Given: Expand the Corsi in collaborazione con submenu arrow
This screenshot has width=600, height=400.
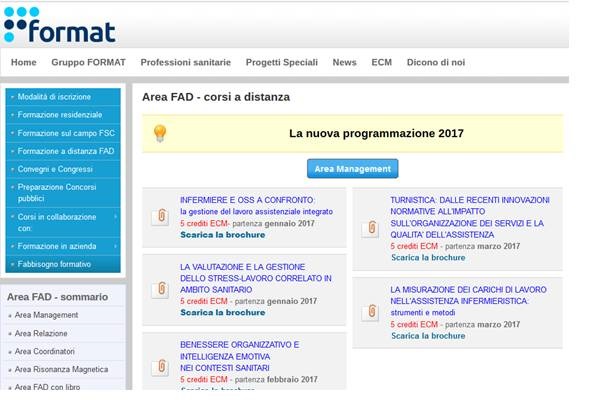Looking at the screenshot, I should point(115,217).
